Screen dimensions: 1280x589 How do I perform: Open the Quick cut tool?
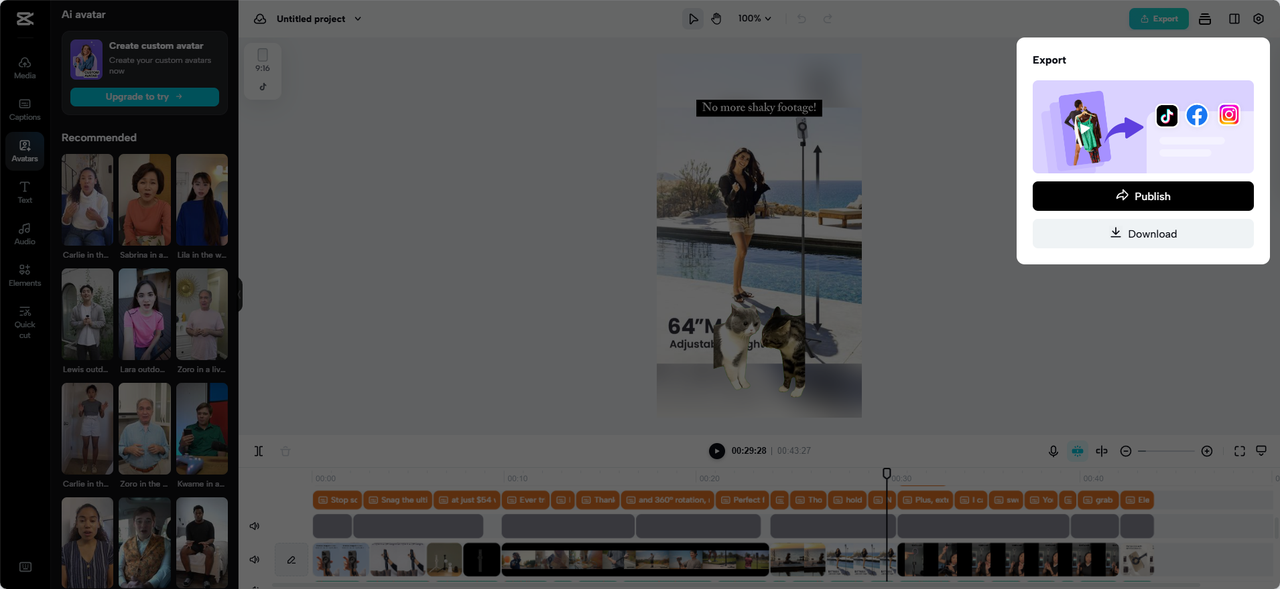pos(24,321)
